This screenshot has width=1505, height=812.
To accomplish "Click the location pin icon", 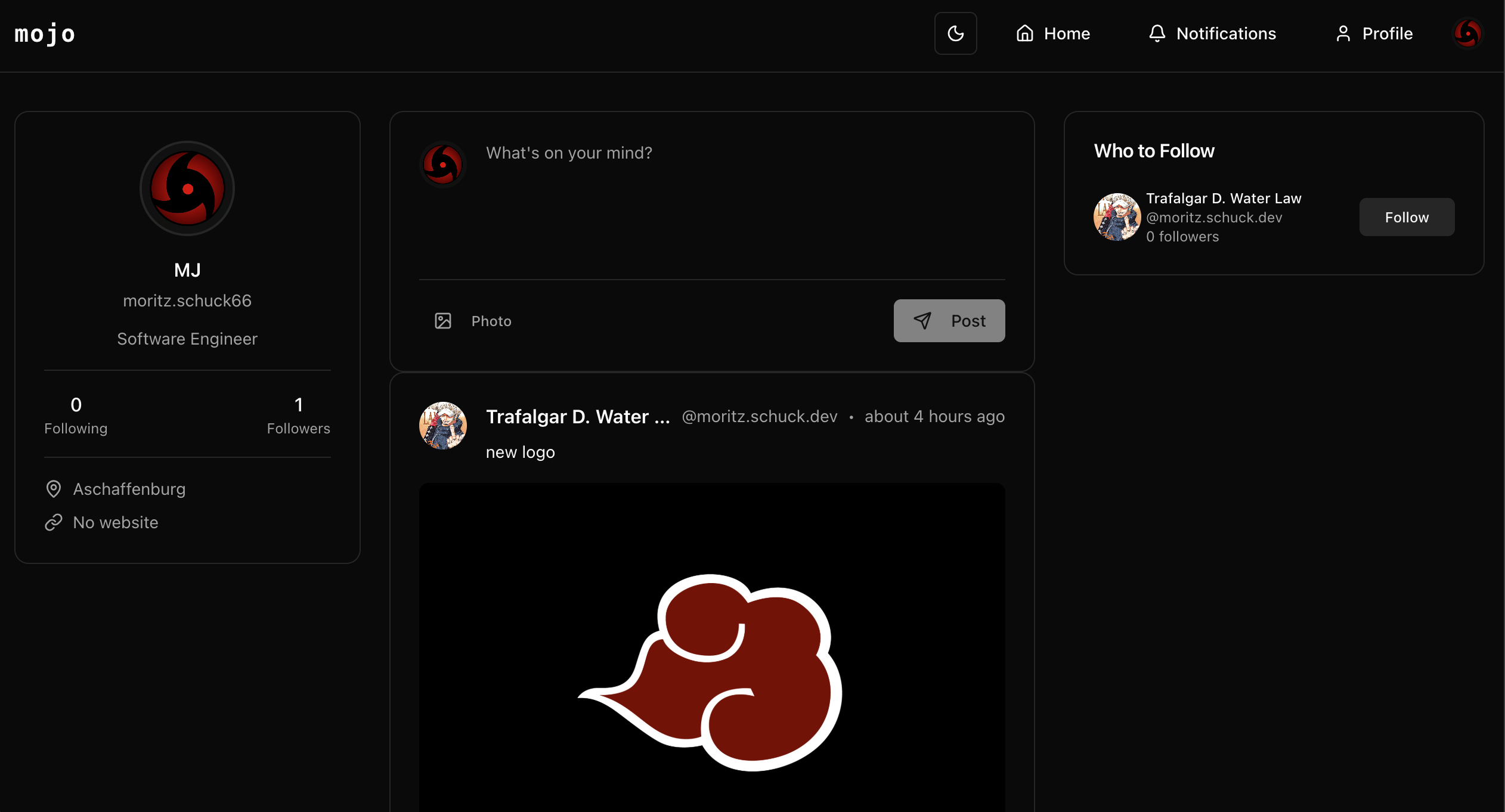I will coord(54,489).
